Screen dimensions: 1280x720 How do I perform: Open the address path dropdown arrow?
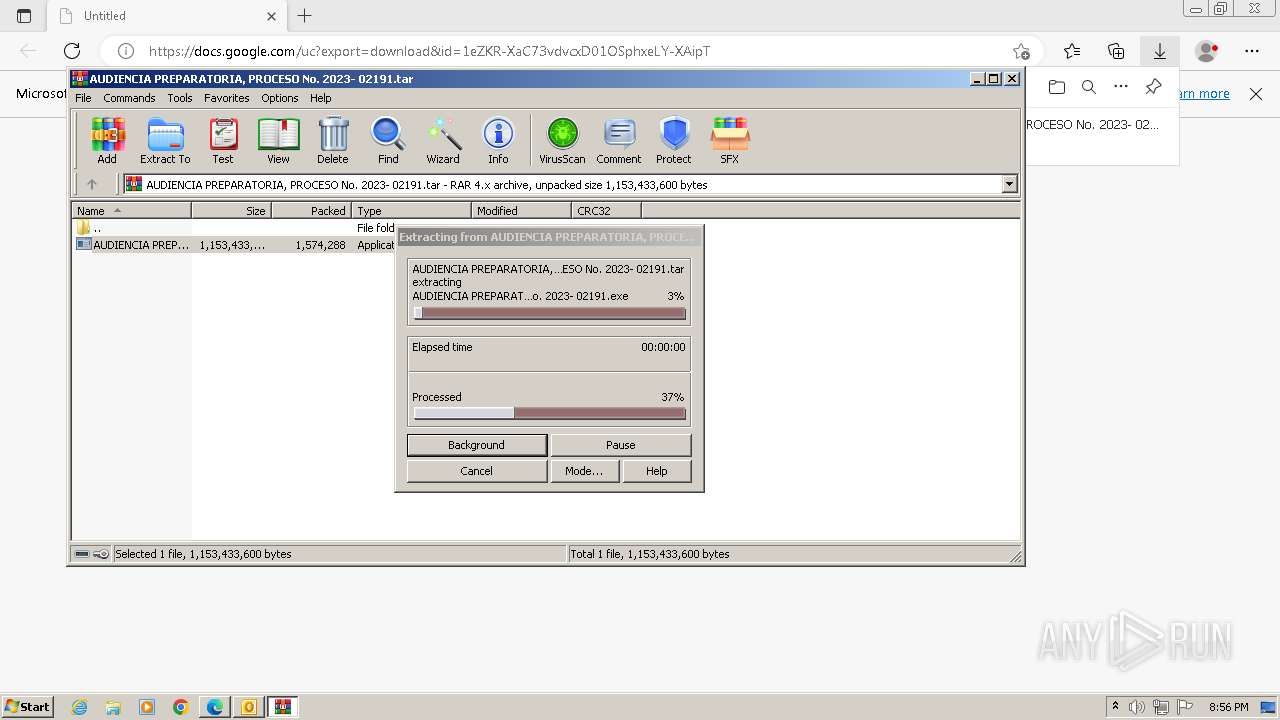(1009, 184)
